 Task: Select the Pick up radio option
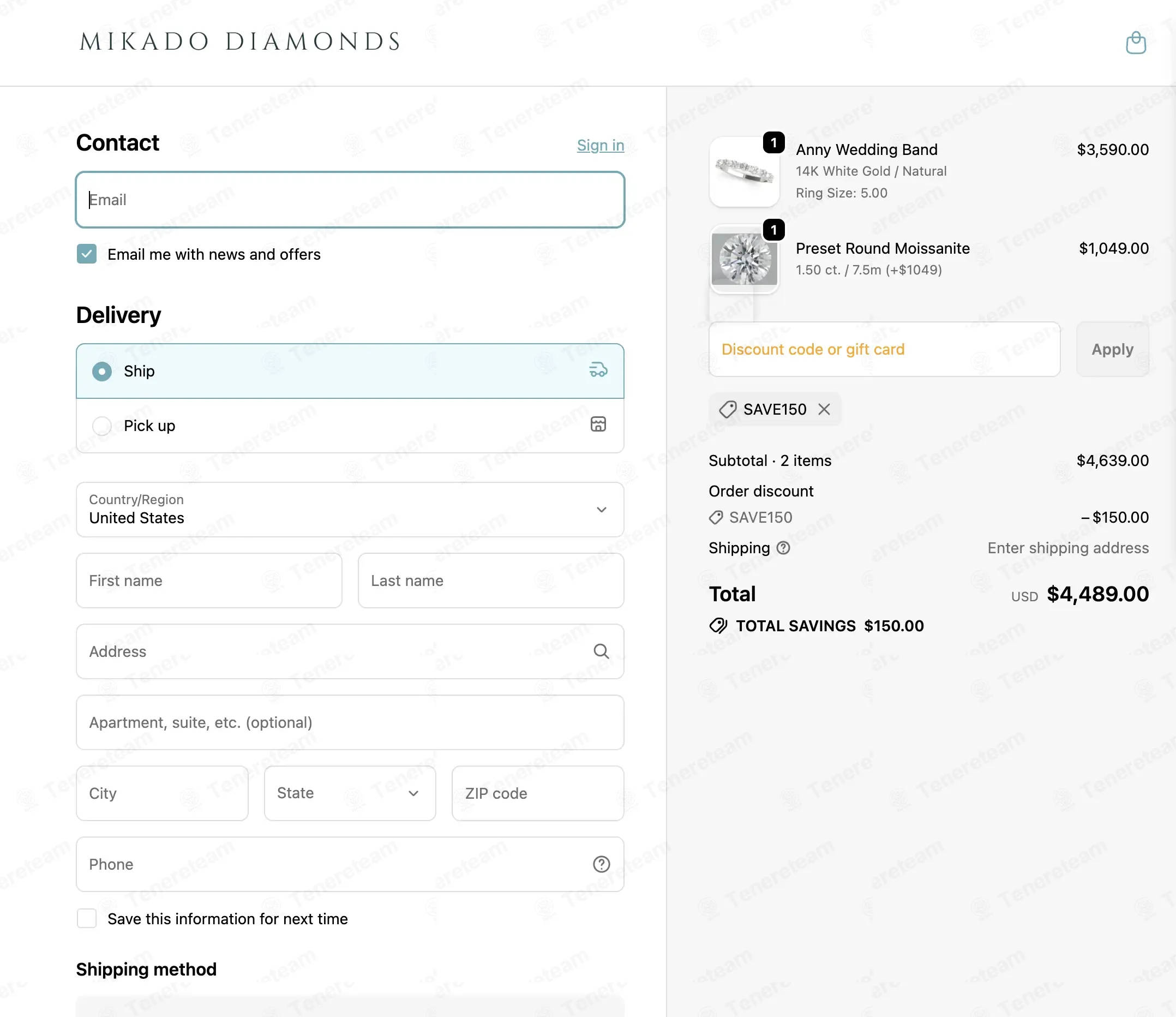coord(102,426)
